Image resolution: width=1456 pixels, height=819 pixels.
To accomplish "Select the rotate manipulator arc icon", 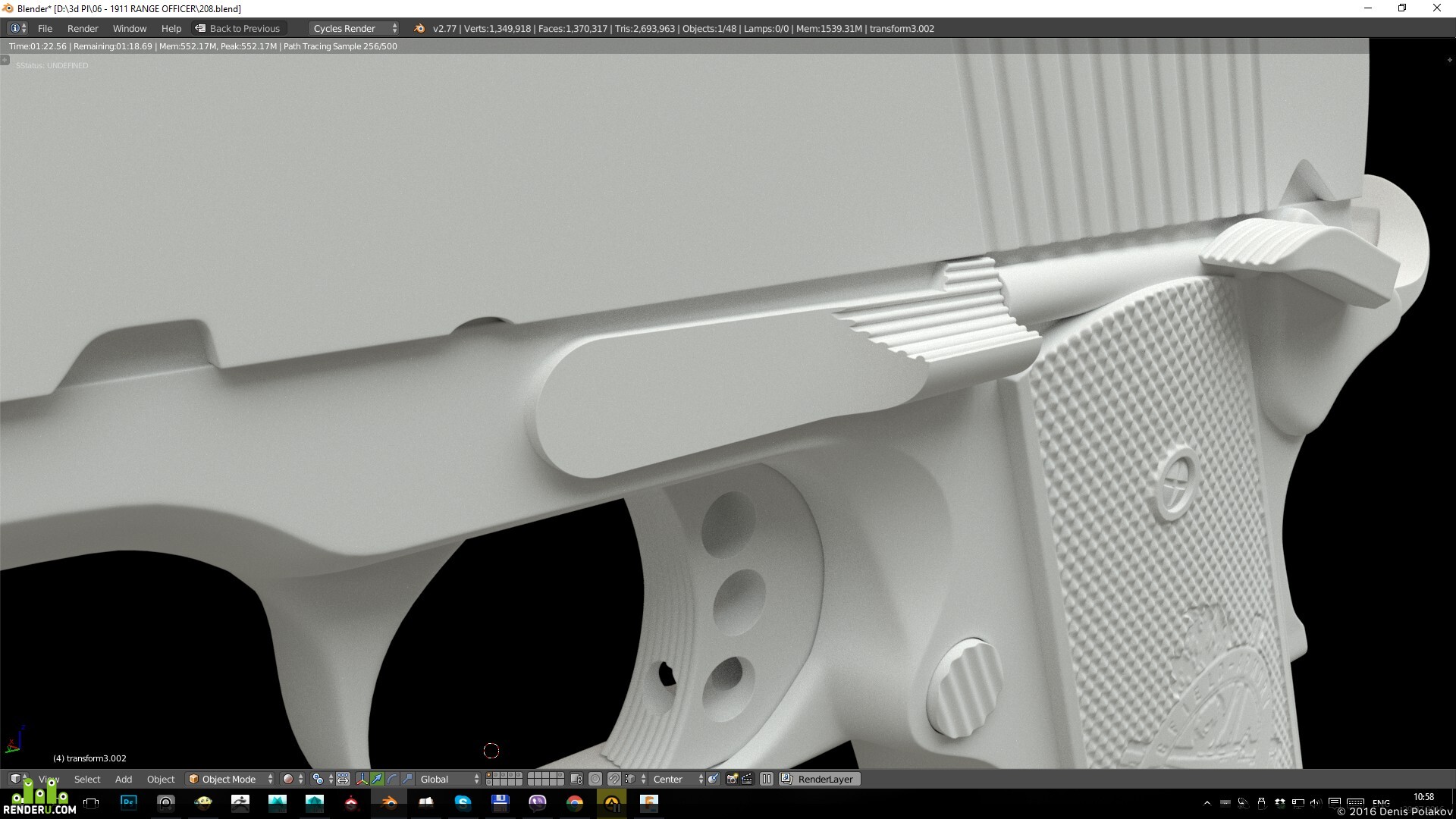I will pos(392,779).
